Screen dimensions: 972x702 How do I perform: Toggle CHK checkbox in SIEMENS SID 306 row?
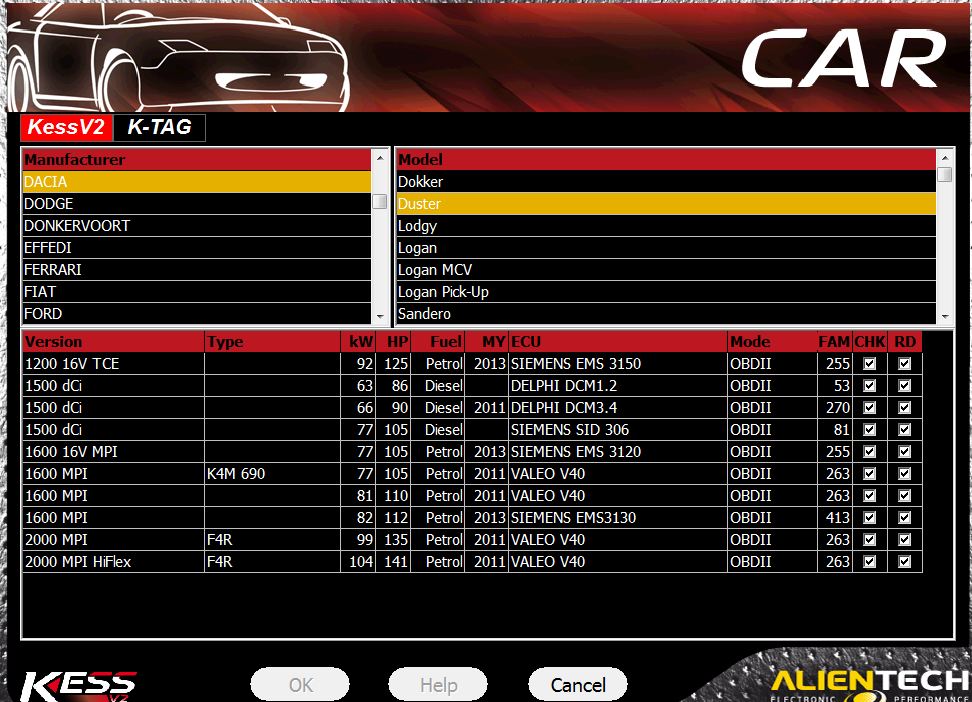coord(870,430)
